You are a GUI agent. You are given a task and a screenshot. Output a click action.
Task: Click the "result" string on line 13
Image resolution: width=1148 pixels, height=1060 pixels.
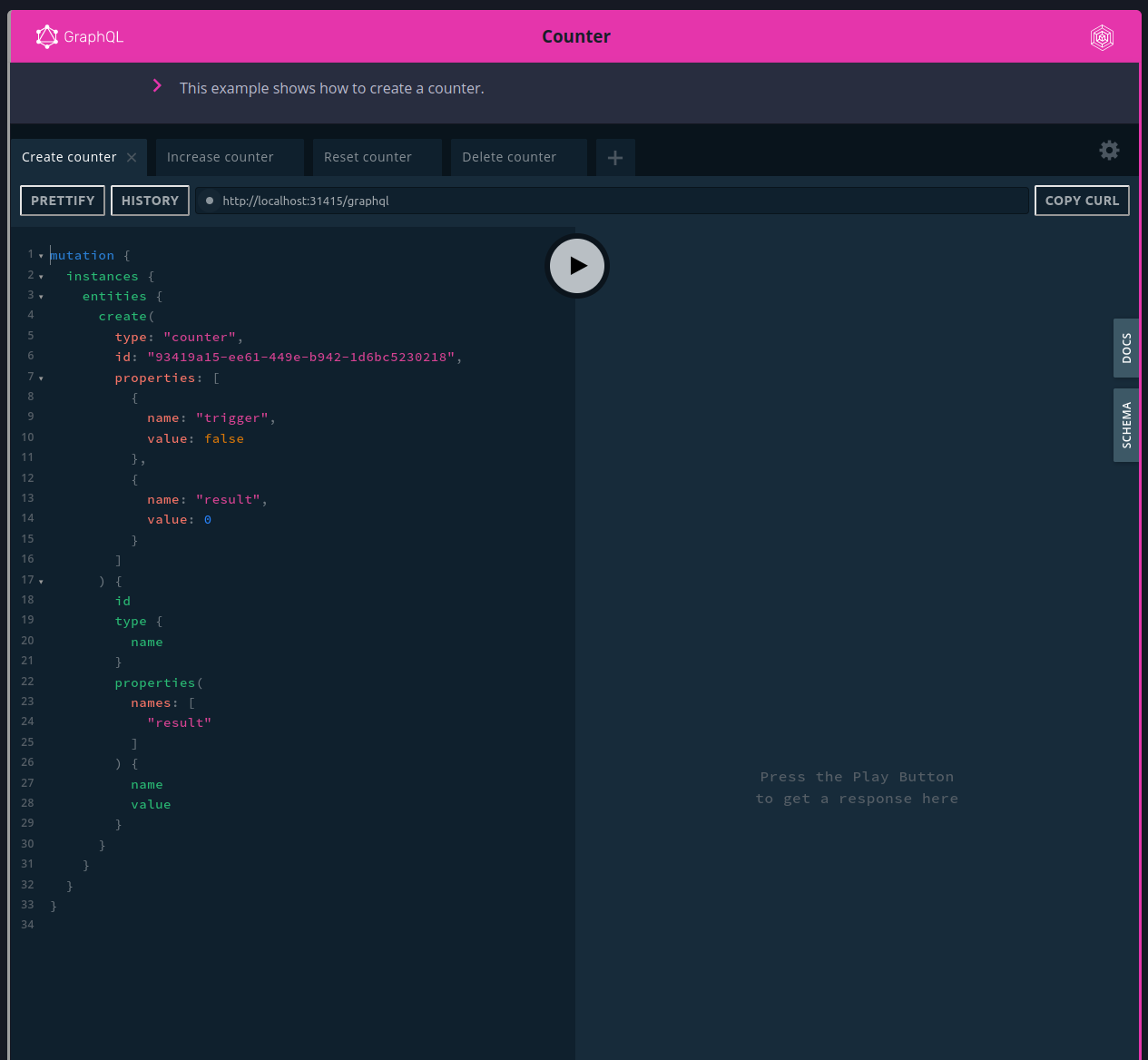point(229,500)
